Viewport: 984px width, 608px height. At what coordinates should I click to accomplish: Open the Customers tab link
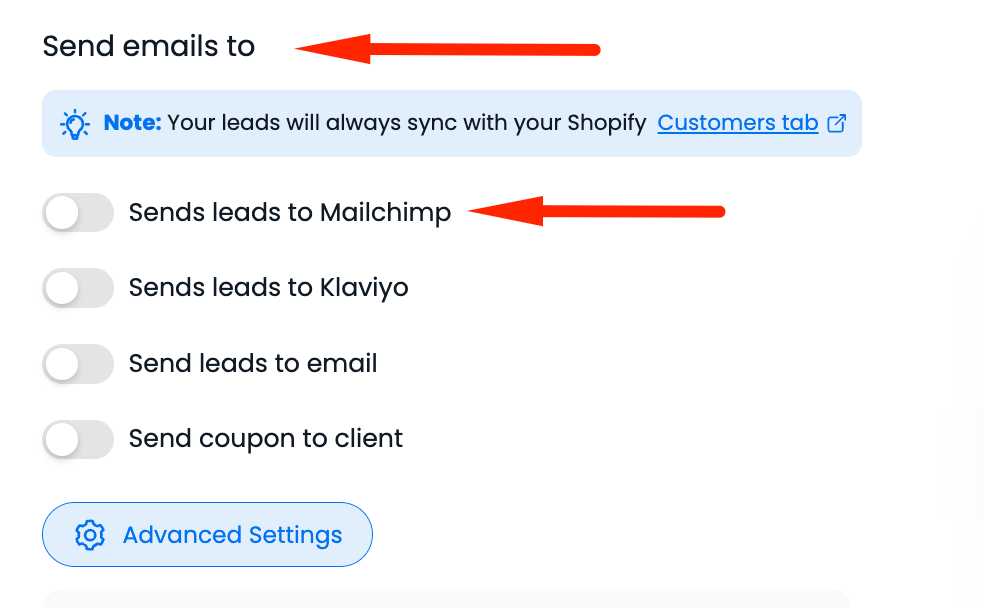(738, 123)
